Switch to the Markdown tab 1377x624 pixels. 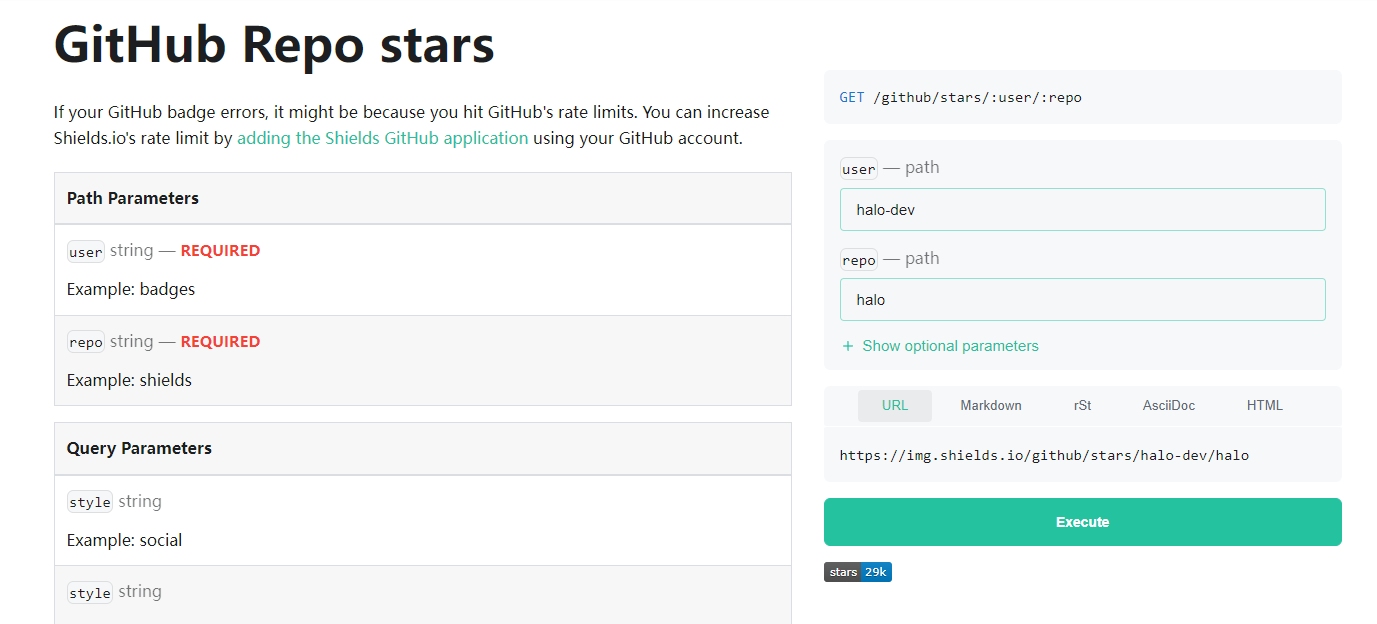990,406
